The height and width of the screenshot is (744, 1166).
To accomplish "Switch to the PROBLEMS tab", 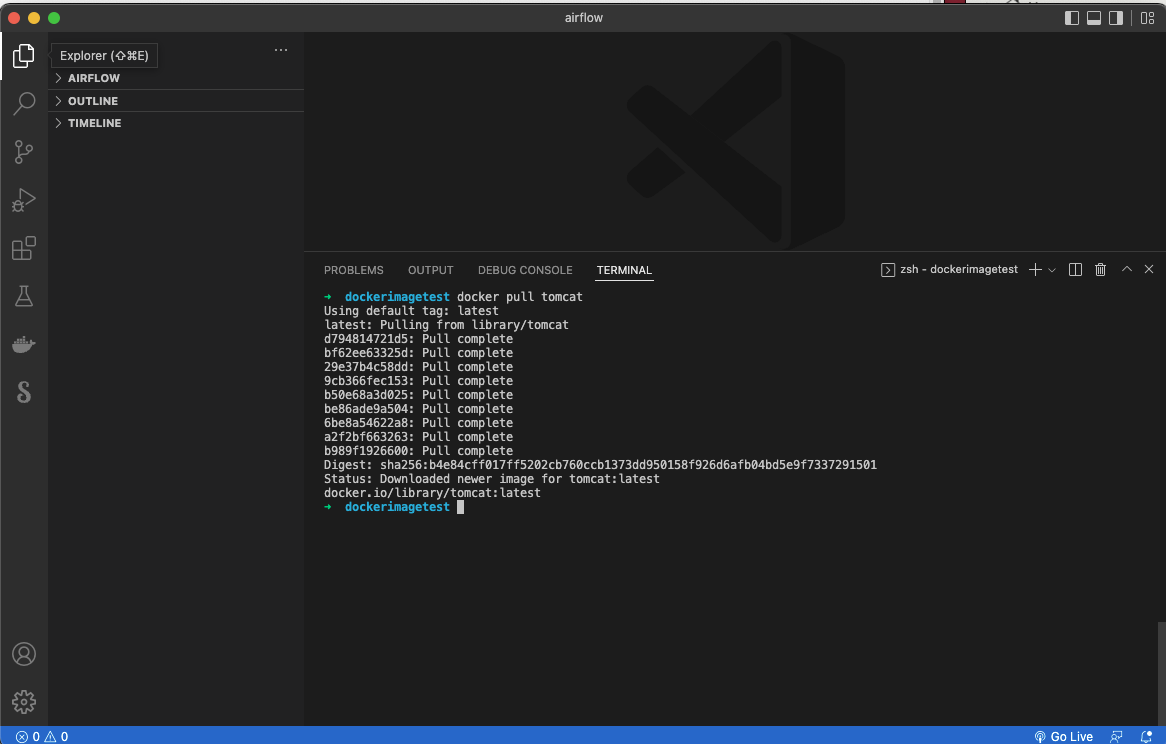I will click(x=353, y=270).
